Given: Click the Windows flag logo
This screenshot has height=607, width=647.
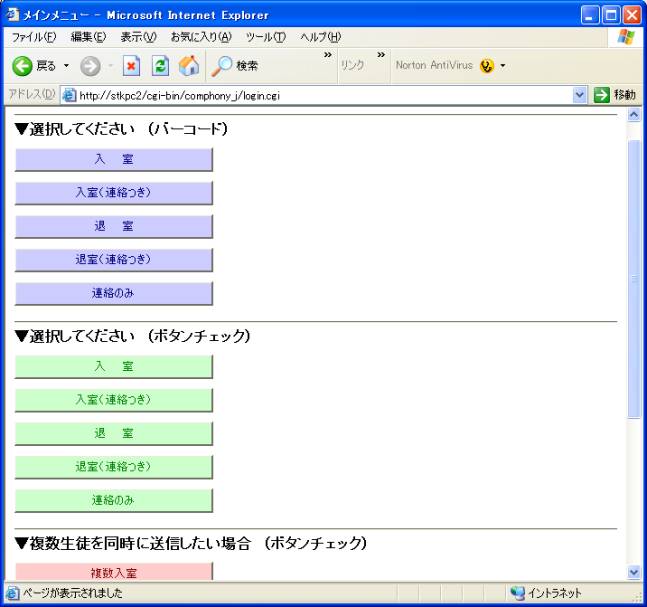Looking at the screenshot, I should point(626,37).
